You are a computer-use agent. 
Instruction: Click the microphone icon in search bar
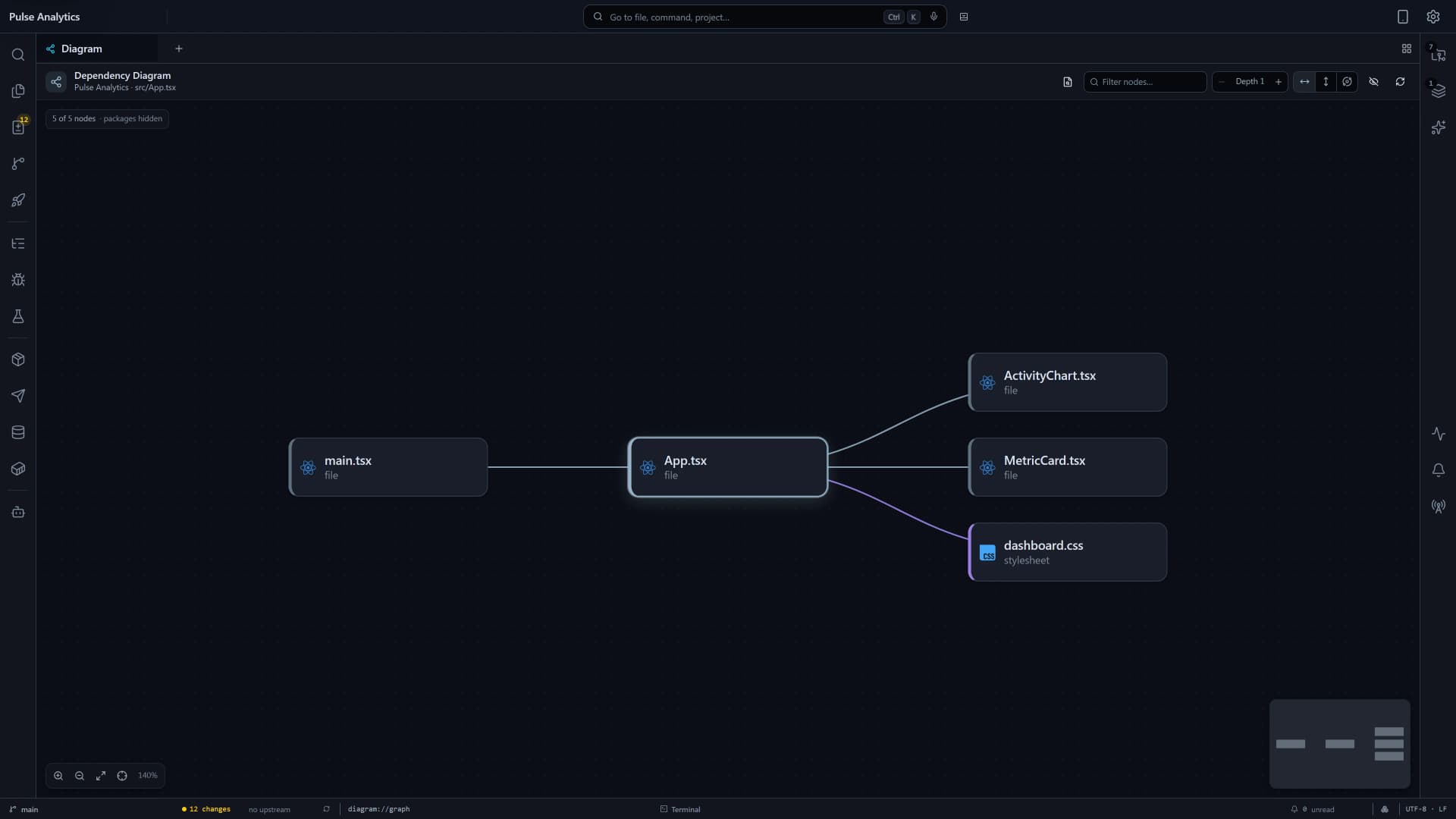click(934, 17)
